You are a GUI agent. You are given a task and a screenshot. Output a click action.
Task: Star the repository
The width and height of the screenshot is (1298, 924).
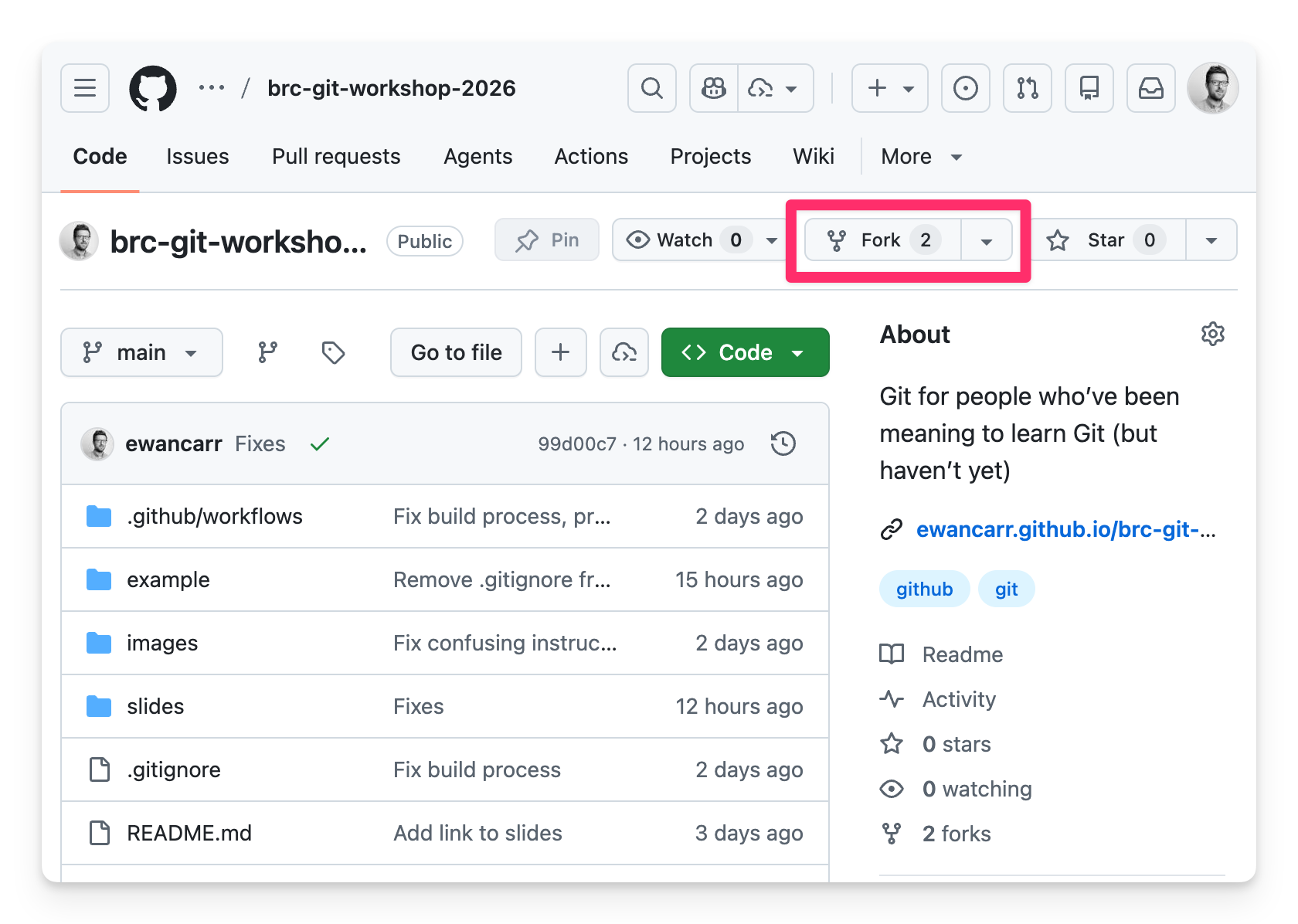coord(1105,240)
